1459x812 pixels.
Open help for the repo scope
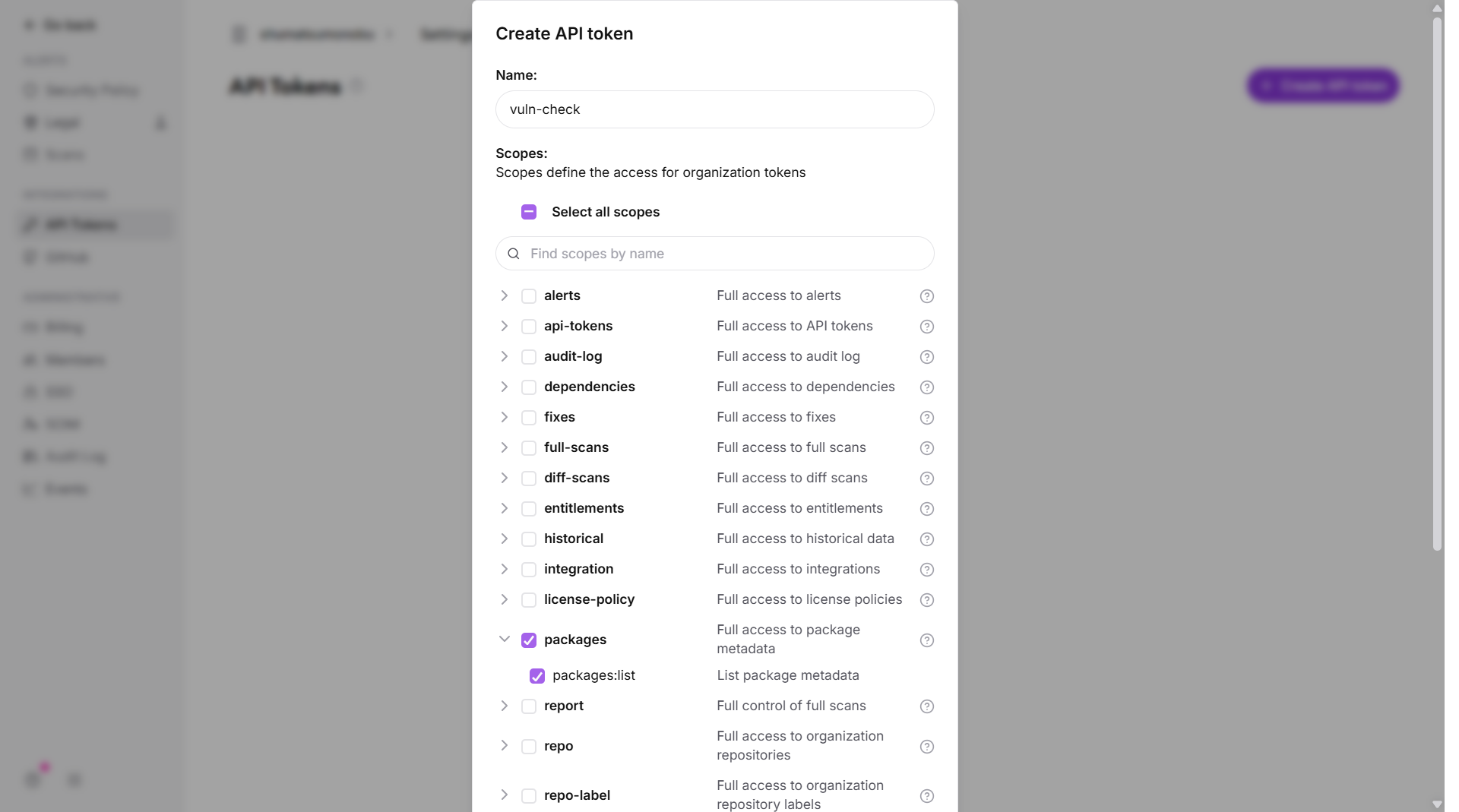926,747
